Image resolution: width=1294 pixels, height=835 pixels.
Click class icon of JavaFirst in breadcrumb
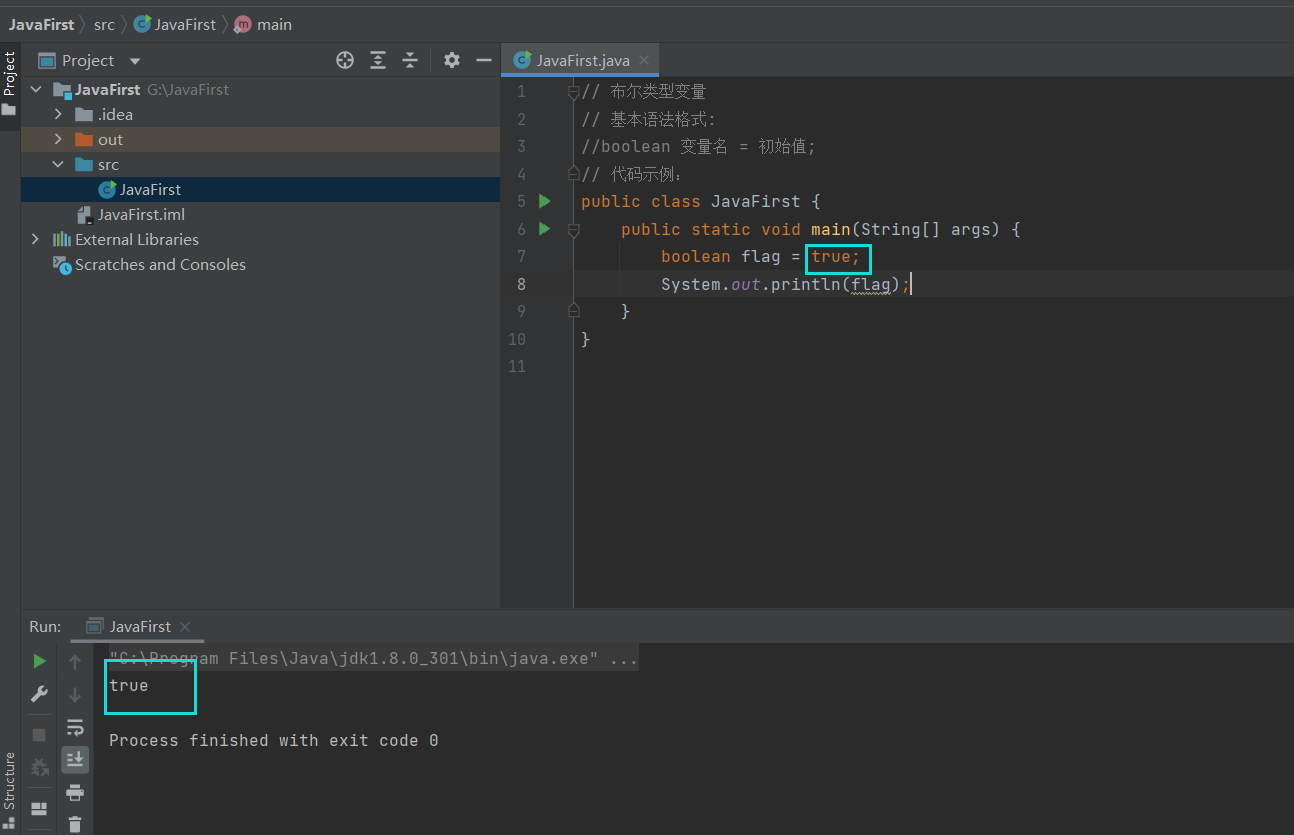click(142, 24)
